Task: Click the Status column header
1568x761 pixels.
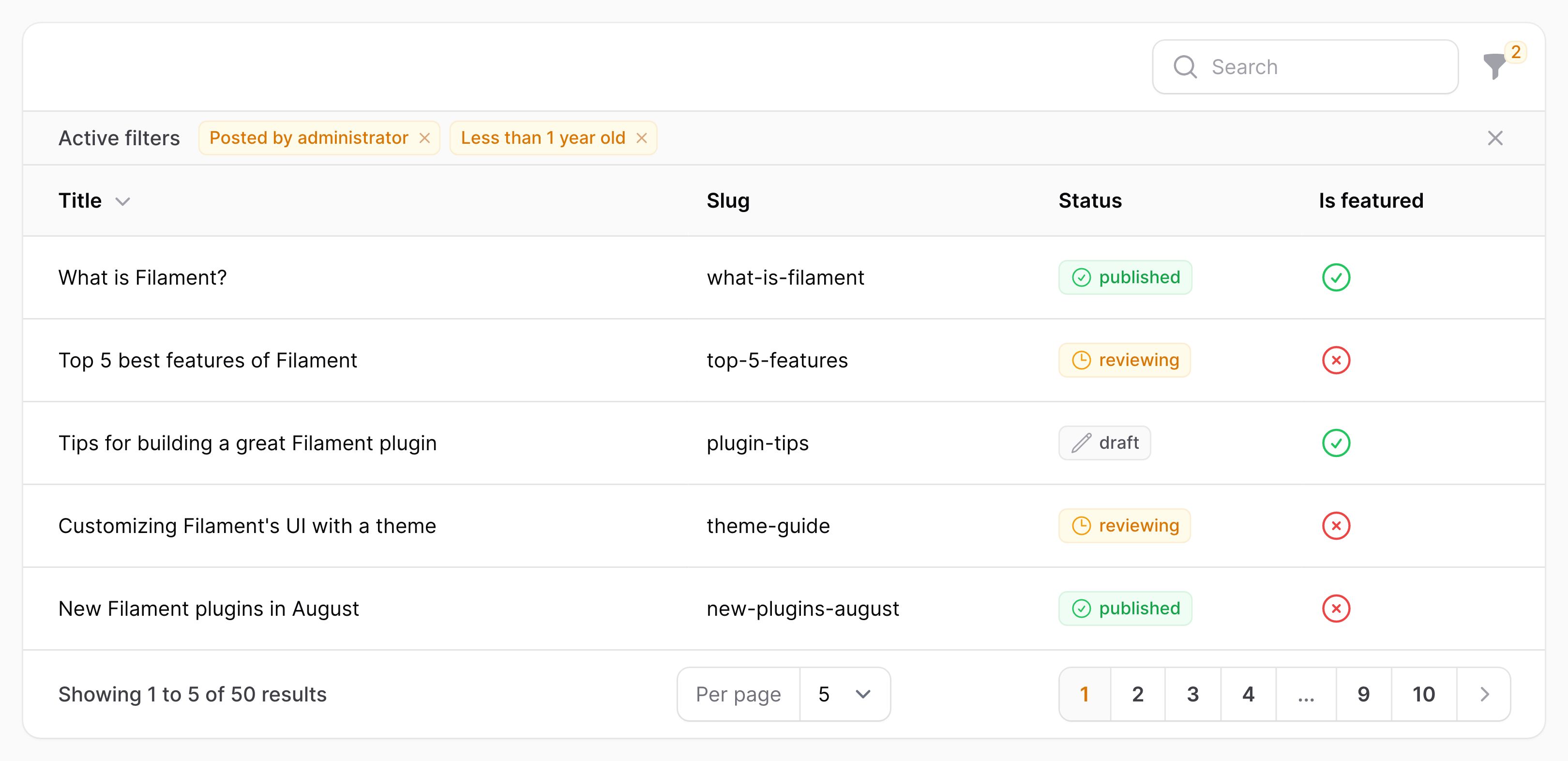Action: [1089, 200]
